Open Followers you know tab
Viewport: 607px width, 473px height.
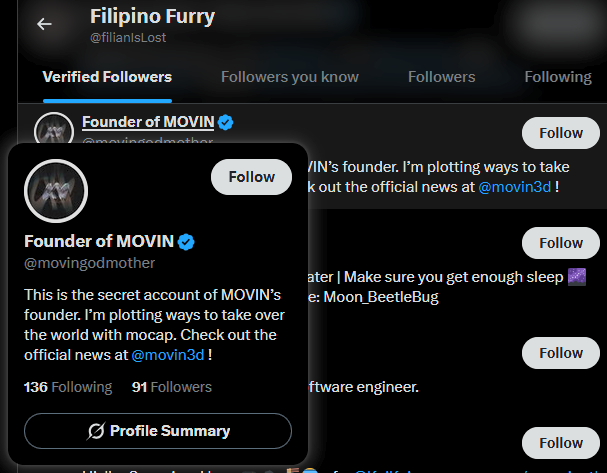pos(289,77)
